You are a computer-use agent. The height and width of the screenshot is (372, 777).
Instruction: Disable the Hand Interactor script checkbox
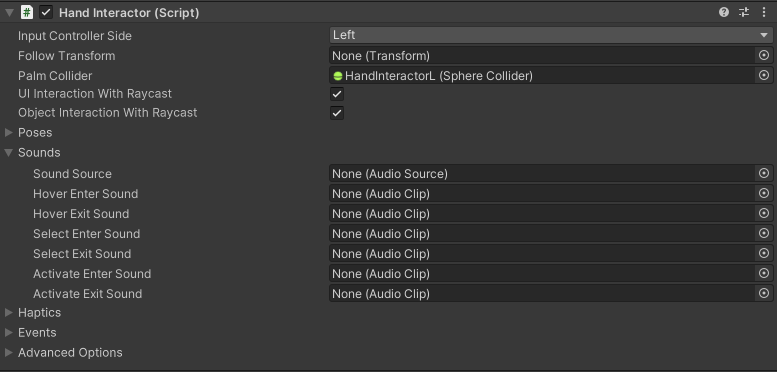[46, 12]
